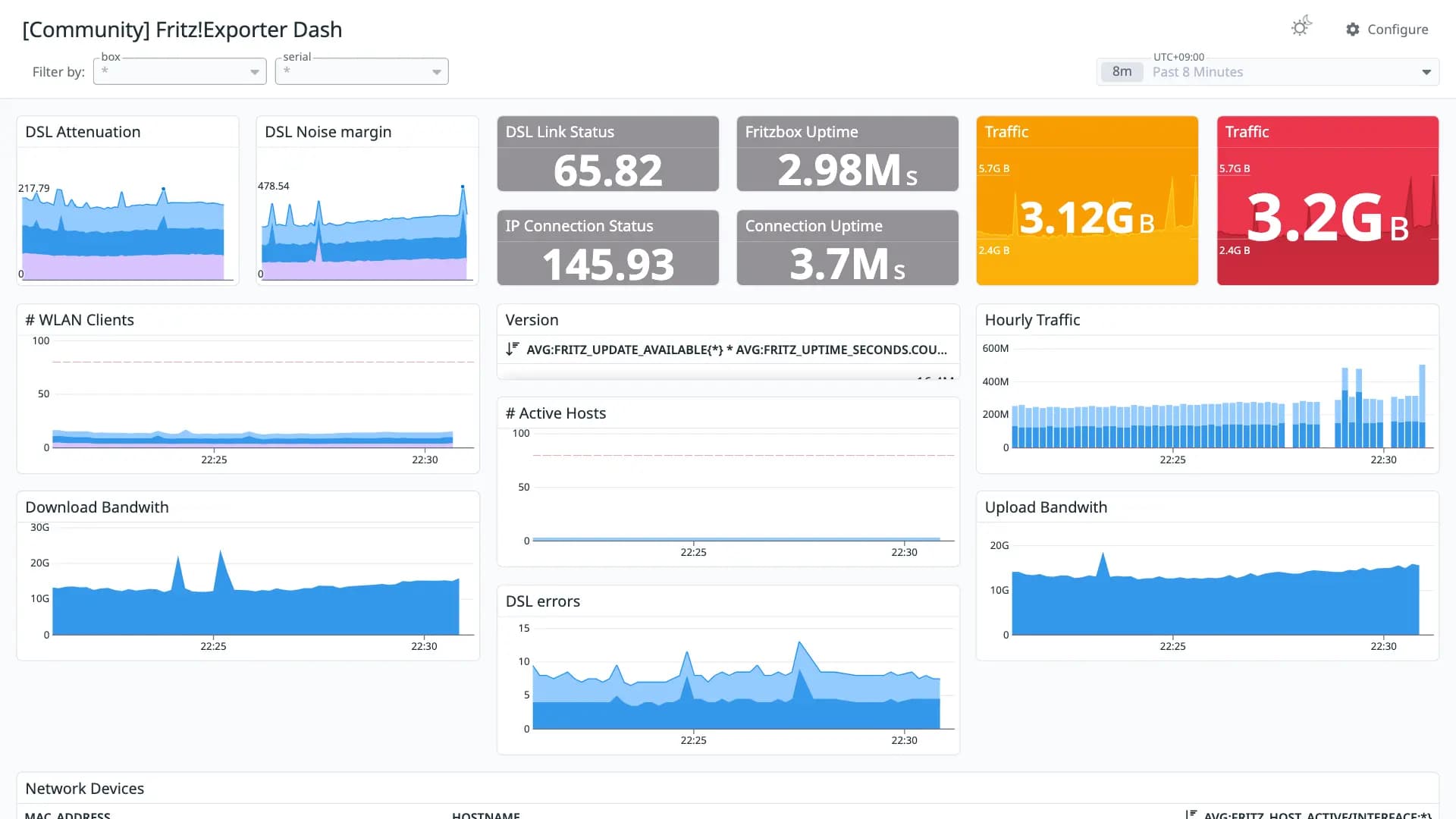This screenshot has height=819, width=1456.
Task: Click the 8m time badge
Action: (x=1122, y=72)
